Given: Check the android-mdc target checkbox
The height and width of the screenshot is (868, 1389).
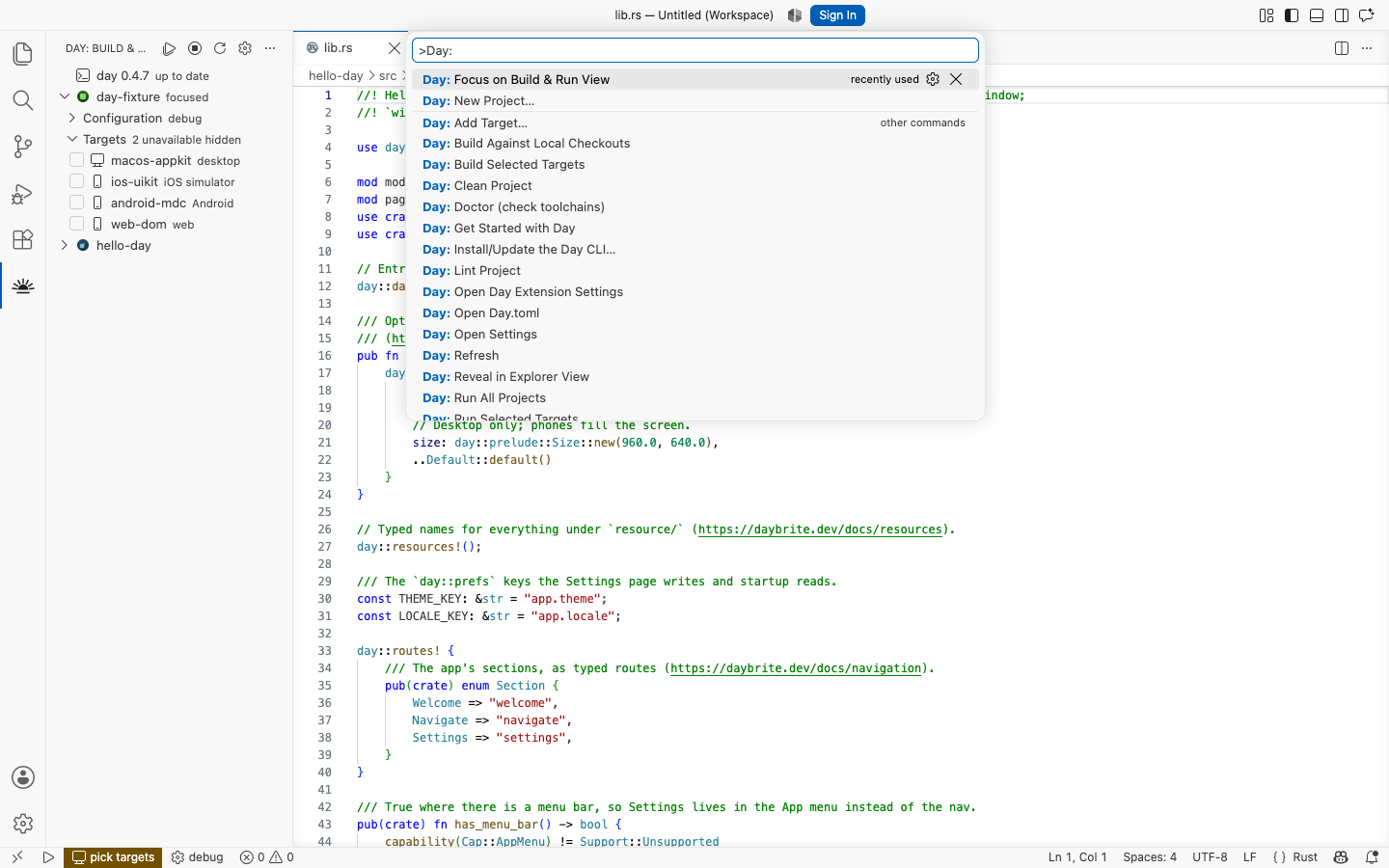Looking at the screenshot, I should pyautogui.click(x=77, y=203).
